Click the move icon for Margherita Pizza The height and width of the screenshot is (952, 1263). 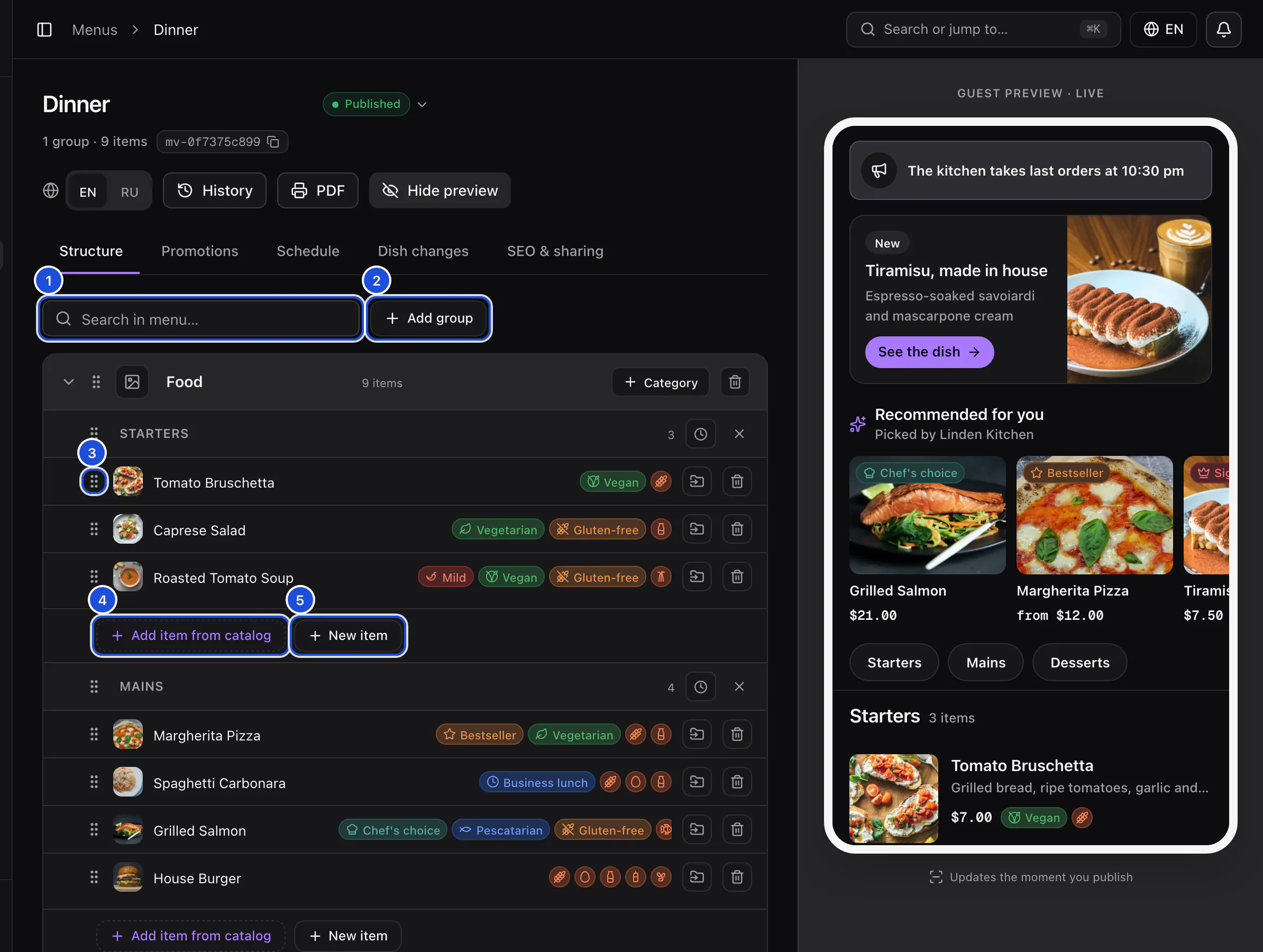(x=697, y=735)
